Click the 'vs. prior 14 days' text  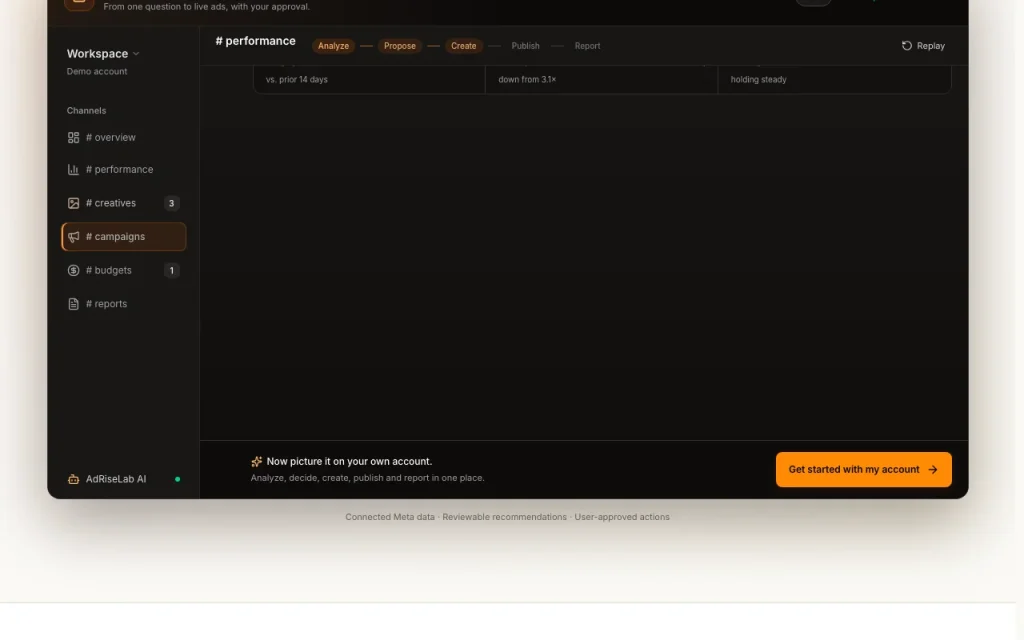click(x=296, y=80)
